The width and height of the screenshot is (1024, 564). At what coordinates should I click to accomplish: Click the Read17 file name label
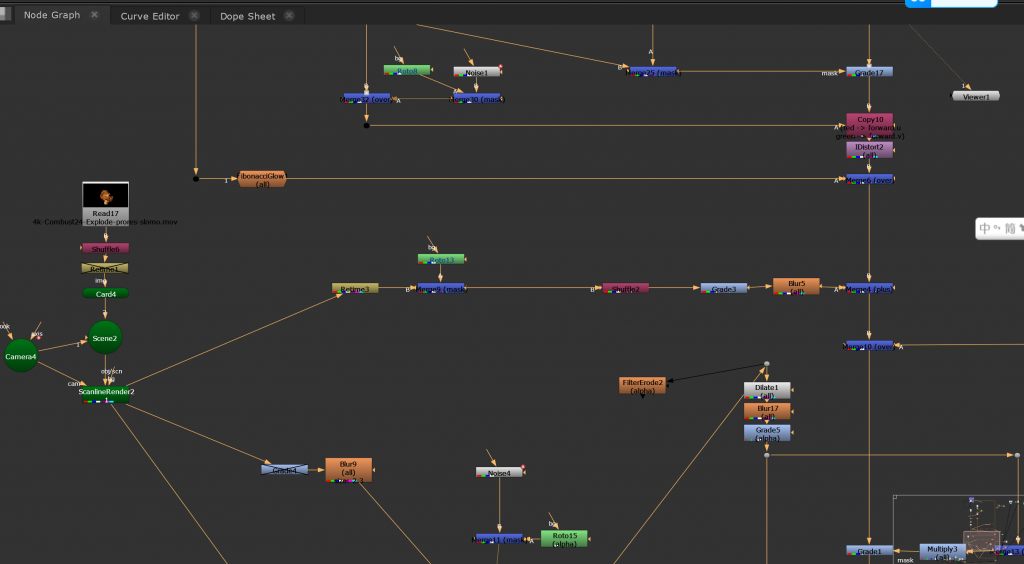[105, 222]
